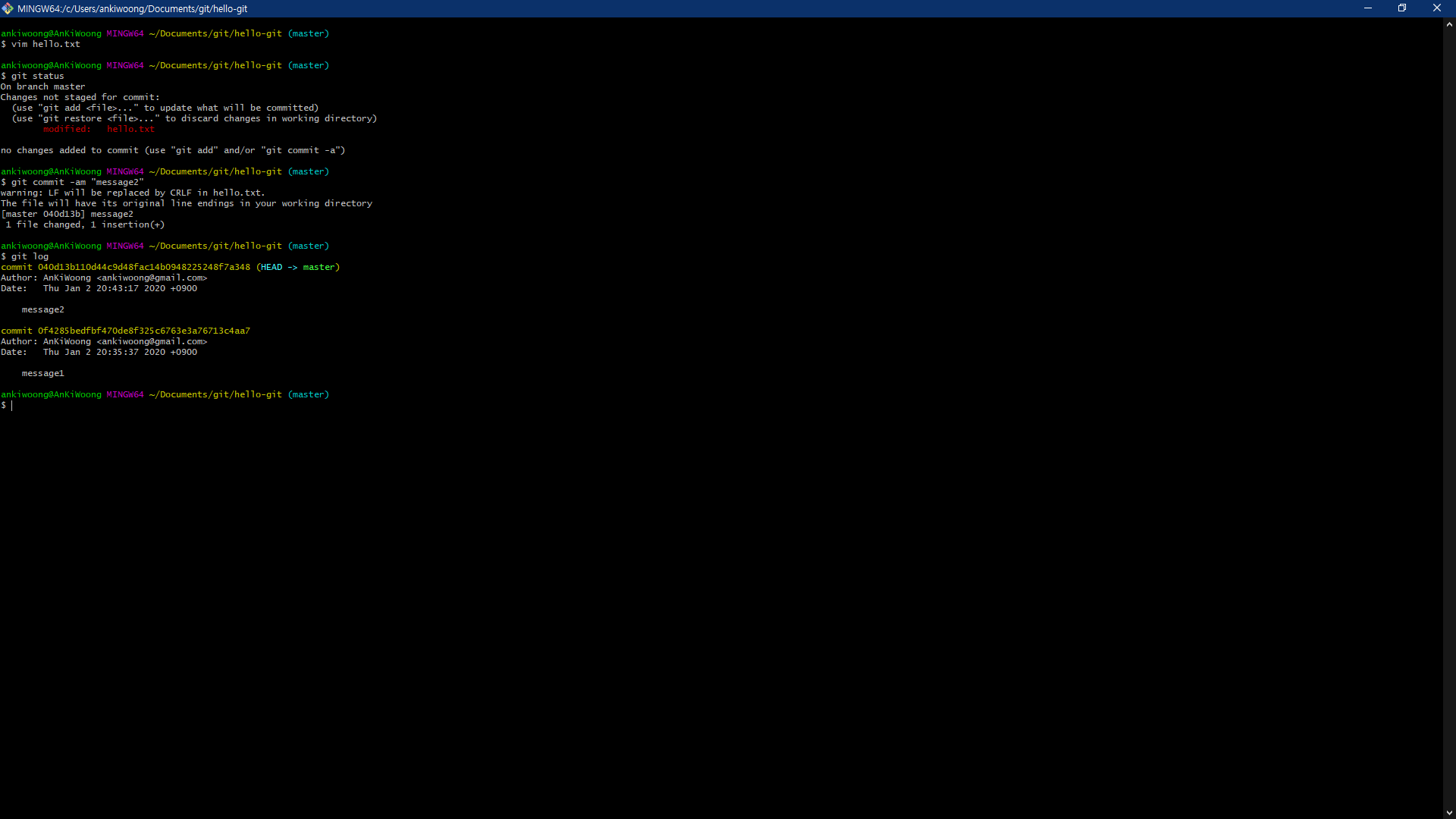
Task: Click the scrollbar down arrow
Action: click(x=1449, y=813)
